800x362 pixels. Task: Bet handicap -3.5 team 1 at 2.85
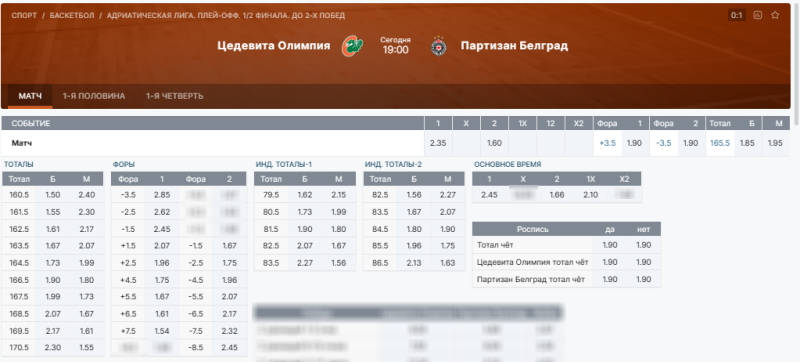(162, 195)
